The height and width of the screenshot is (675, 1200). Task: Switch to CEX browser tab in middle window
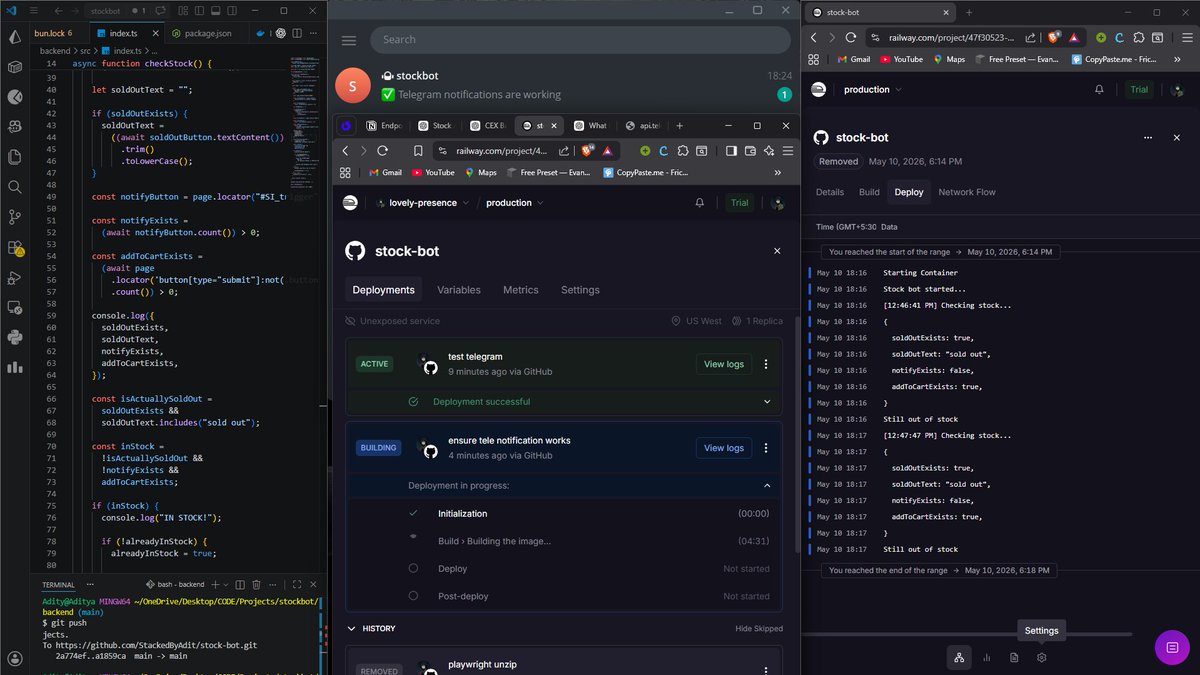[487, 126]
